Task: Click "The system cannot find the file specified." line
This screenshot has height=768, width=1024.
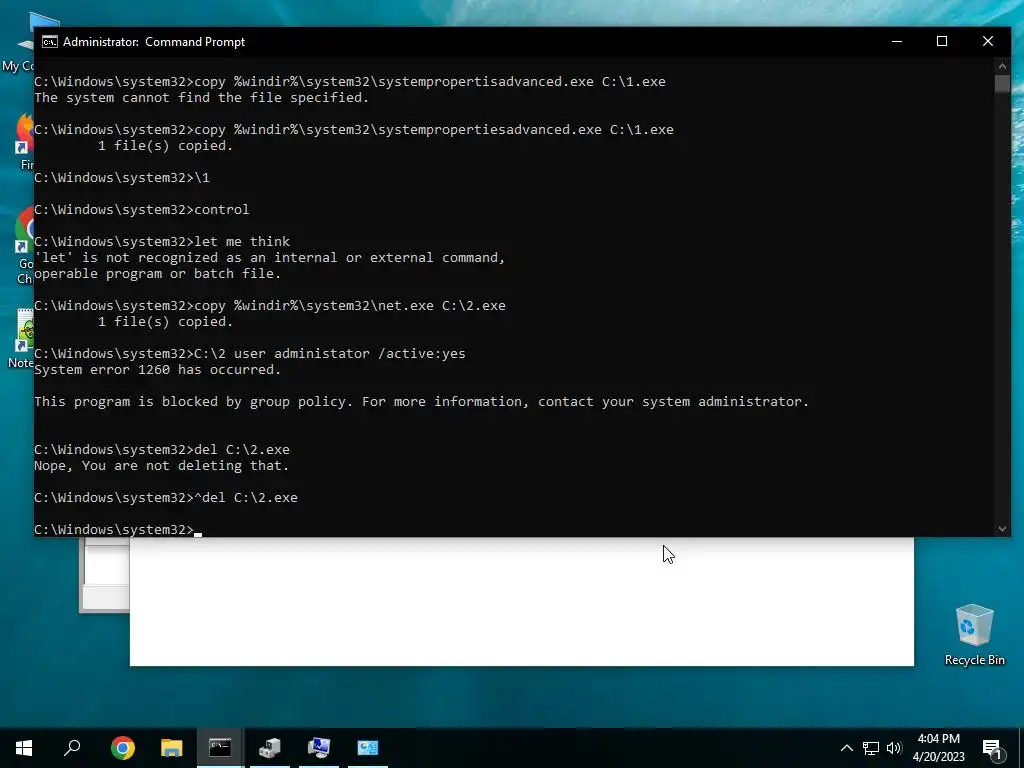Action: point(201,98)
